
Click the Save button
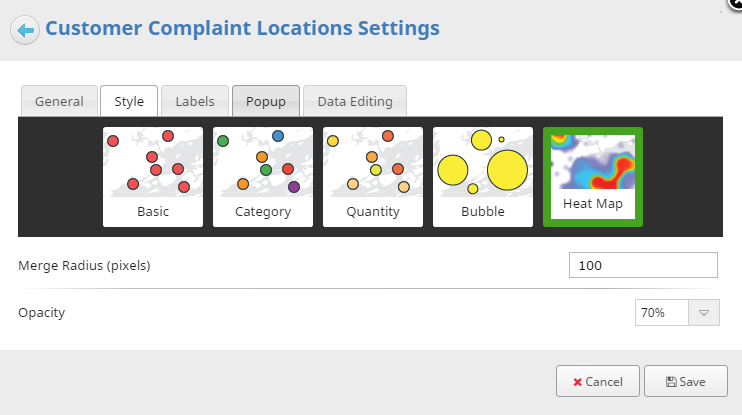[686, 381]
